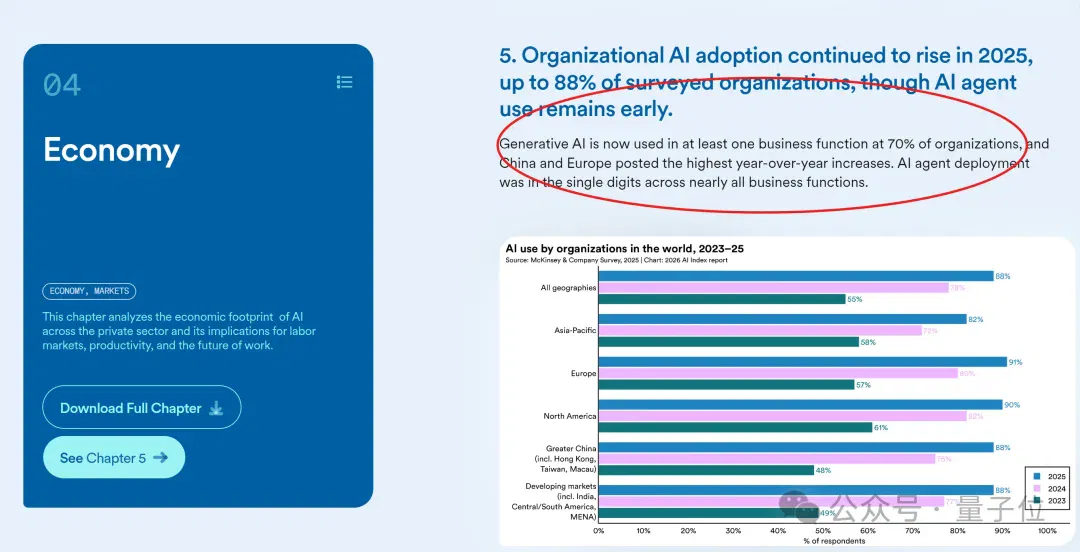Image resolution: width=1080 pixels, height=552 pixels.
Task: Click the chart title AI use by organizations
Action: point(625,248)
